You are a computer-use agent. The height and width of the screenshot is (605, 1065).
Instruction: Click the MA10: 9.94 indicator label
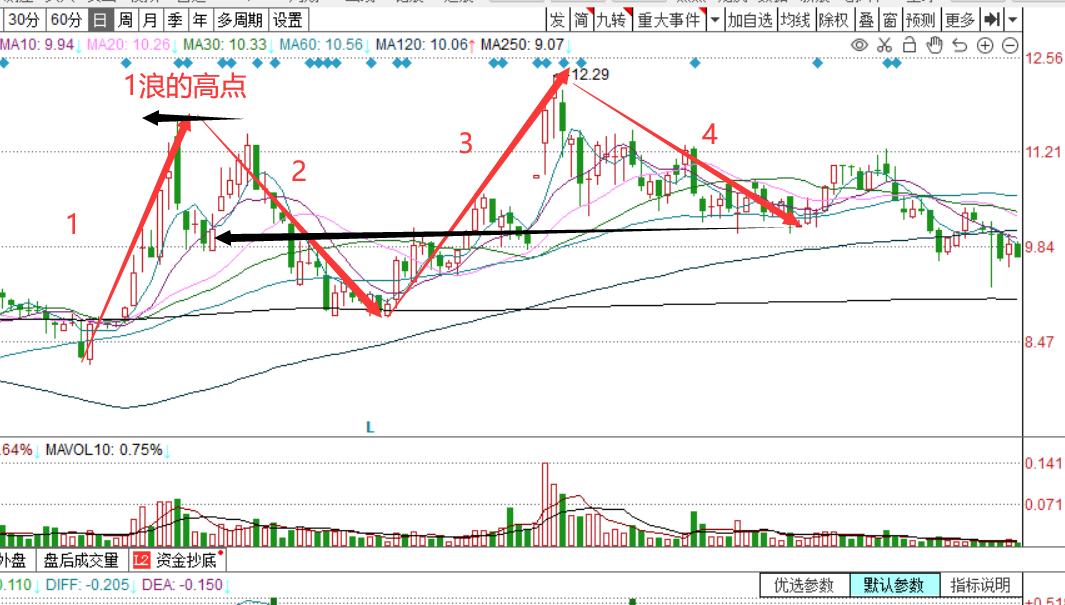pyautogui.click(x=37, y=45)
